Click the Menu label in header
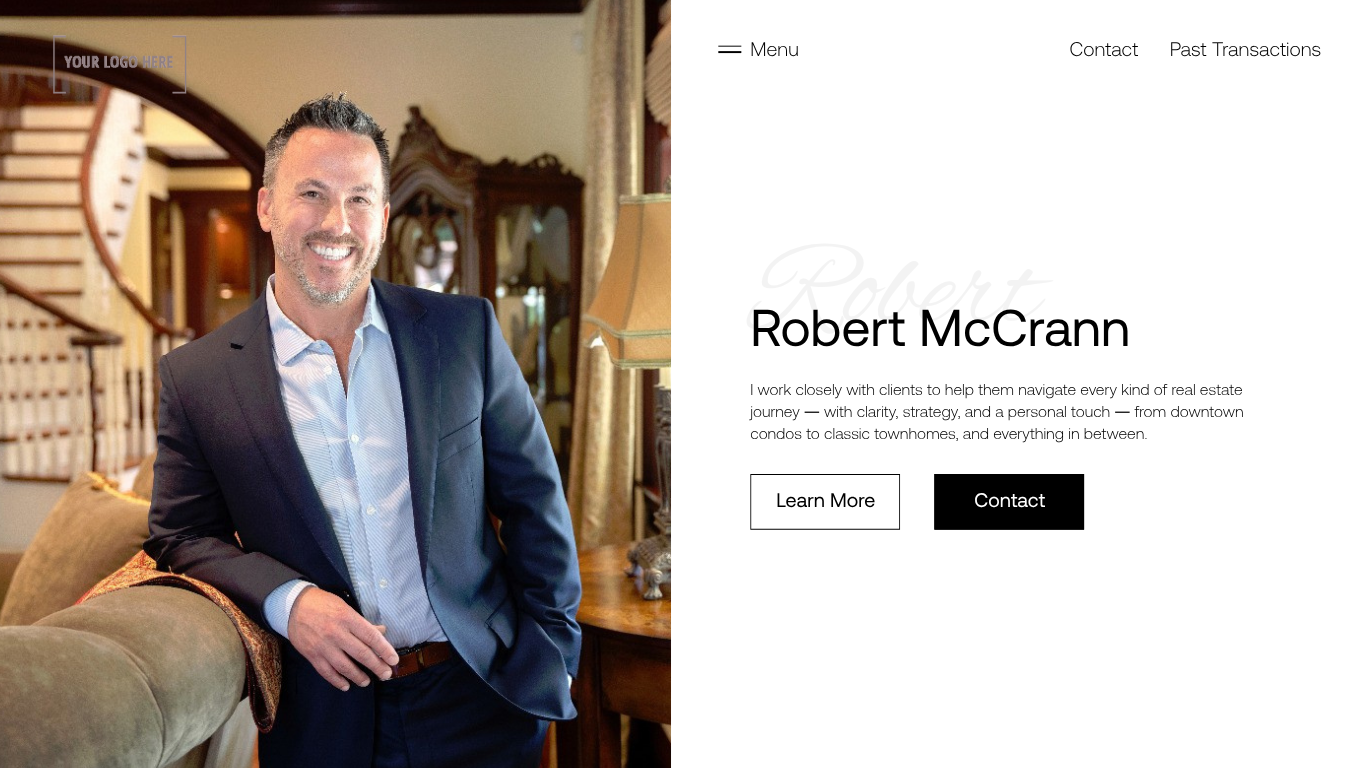 coord(774,50)
